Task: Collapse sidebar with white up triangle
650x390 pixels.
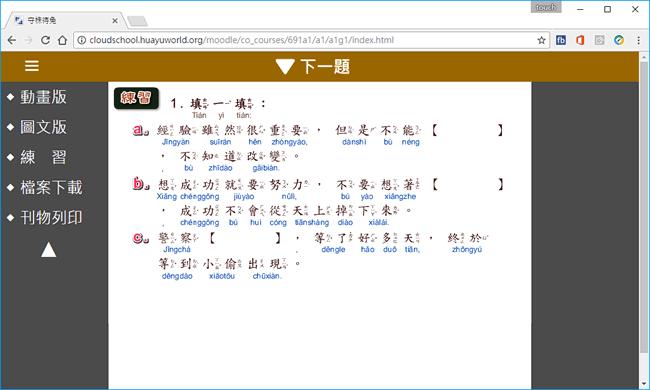Action: point(49,250)
